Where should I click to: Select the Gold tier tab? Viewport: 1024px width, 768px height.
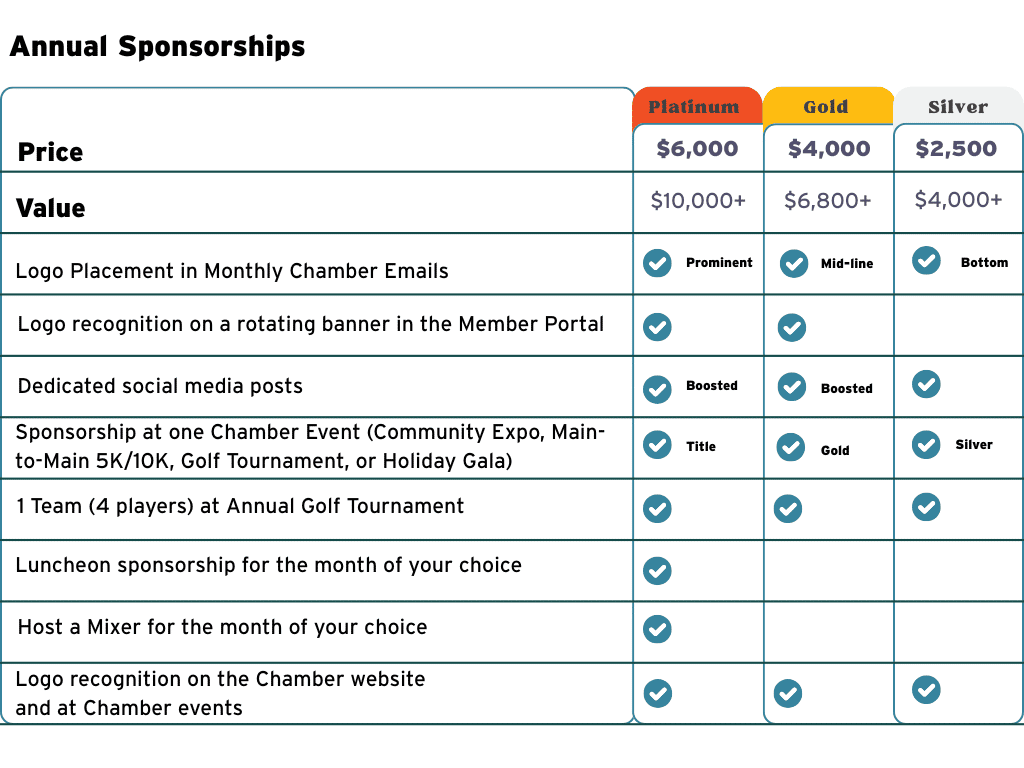pyautogui.click(x=826, y=107)
